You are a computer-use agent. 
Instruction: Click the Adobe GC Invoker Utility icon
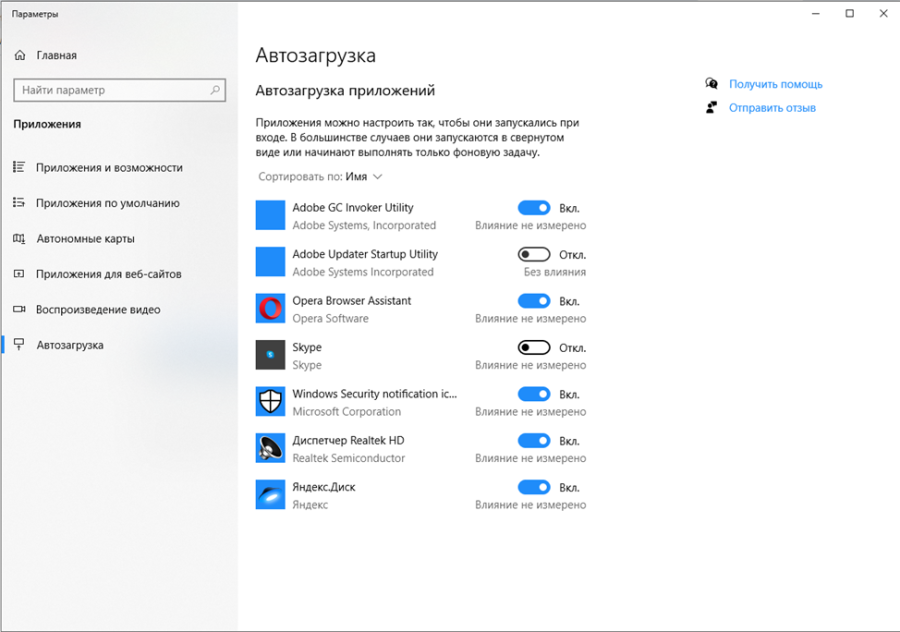[270, 215]
